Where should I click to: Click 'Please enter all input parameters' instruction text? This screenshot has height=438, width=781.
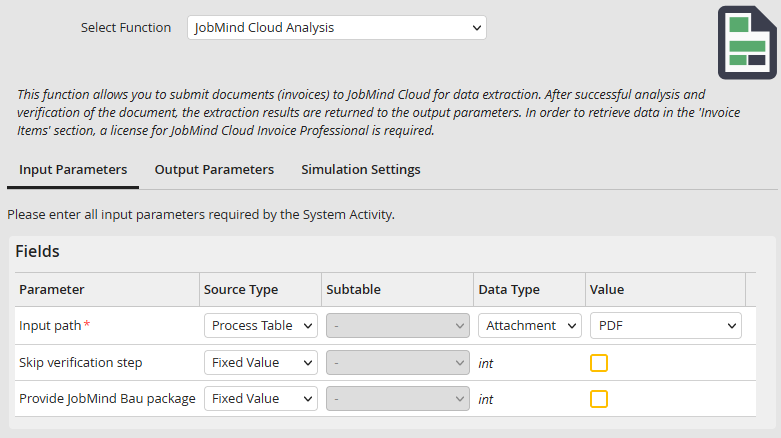(201, 215)
